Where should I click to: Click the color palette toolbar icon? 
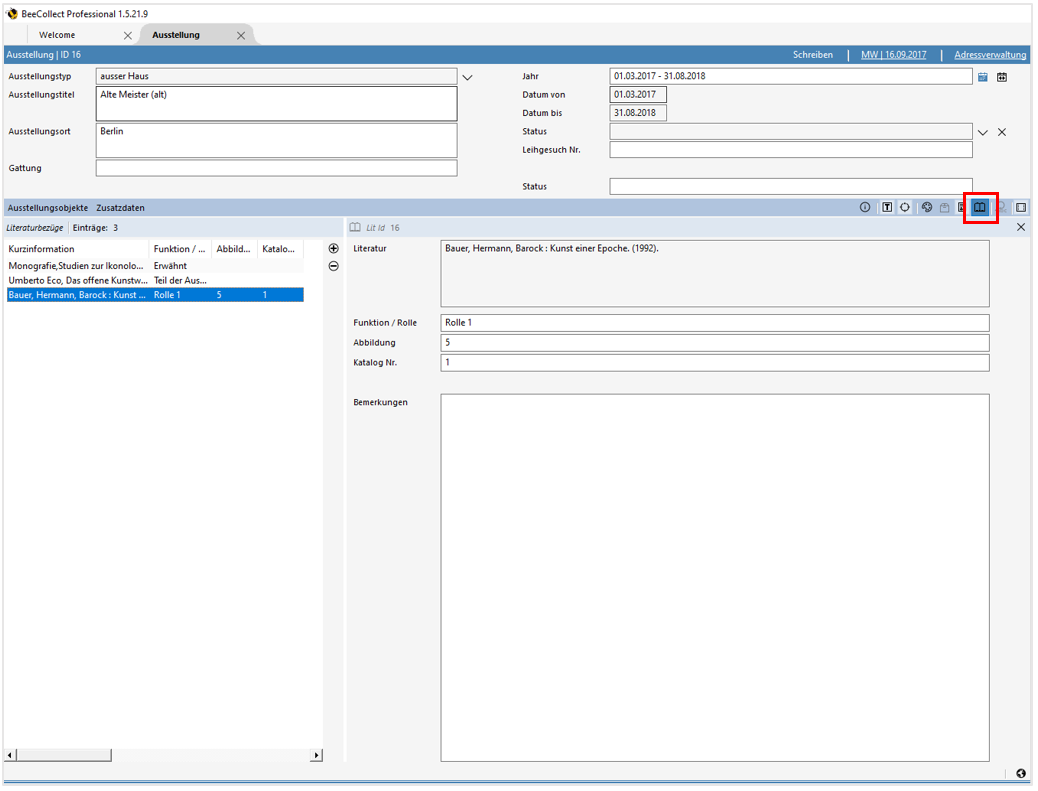[927, 208]
